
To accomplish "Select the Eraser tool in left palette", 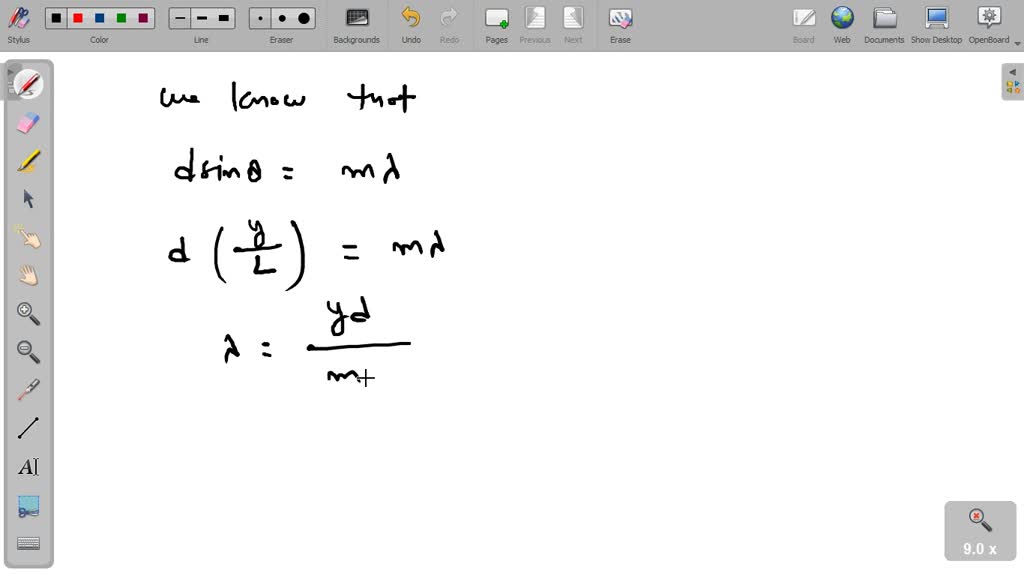I will point(28,122).
